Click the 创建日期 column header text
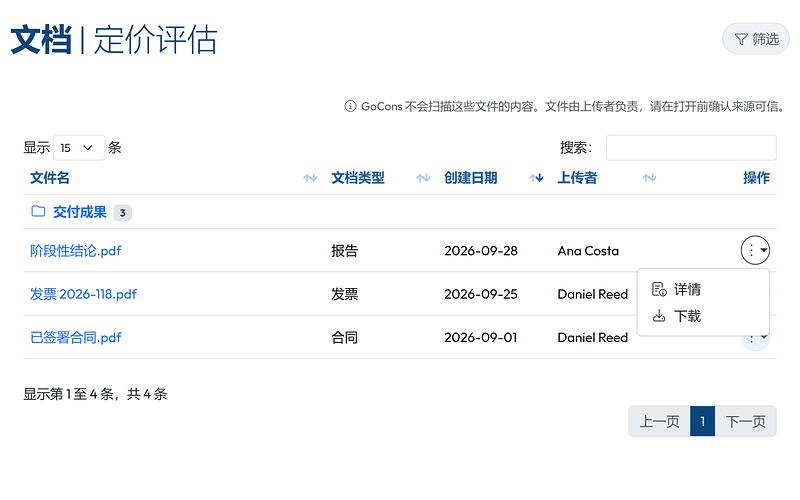 pos(470,178)
